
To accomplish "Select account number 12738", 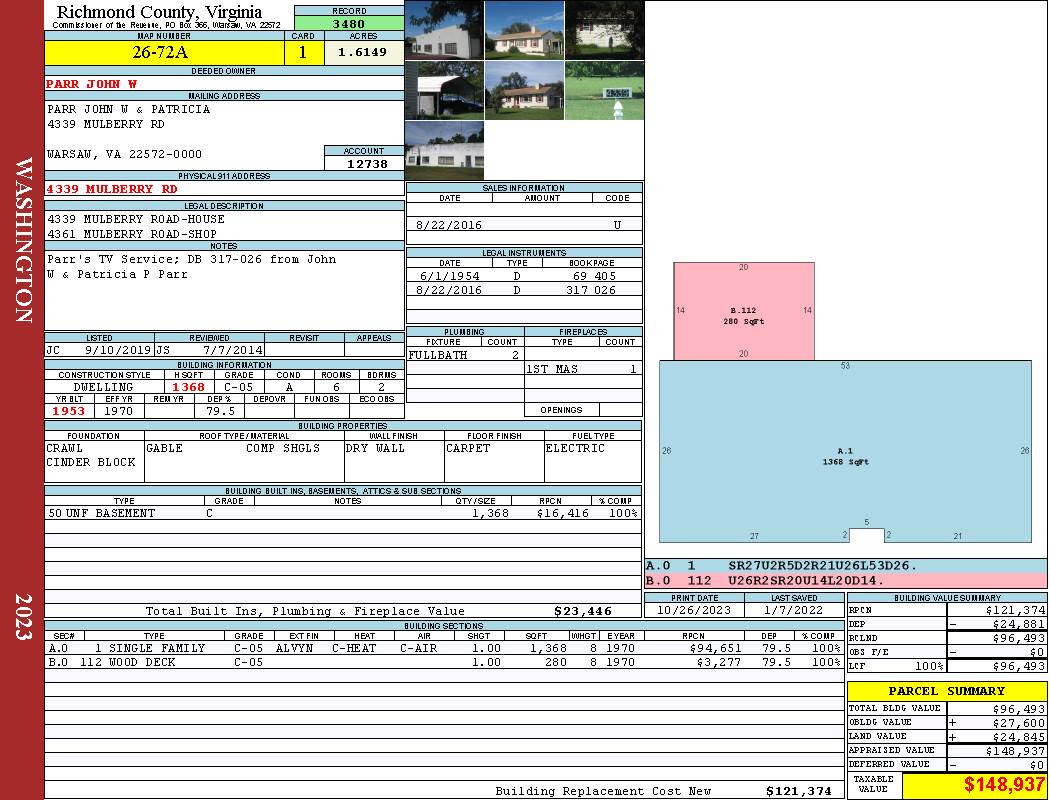I will tap(367, 164).
